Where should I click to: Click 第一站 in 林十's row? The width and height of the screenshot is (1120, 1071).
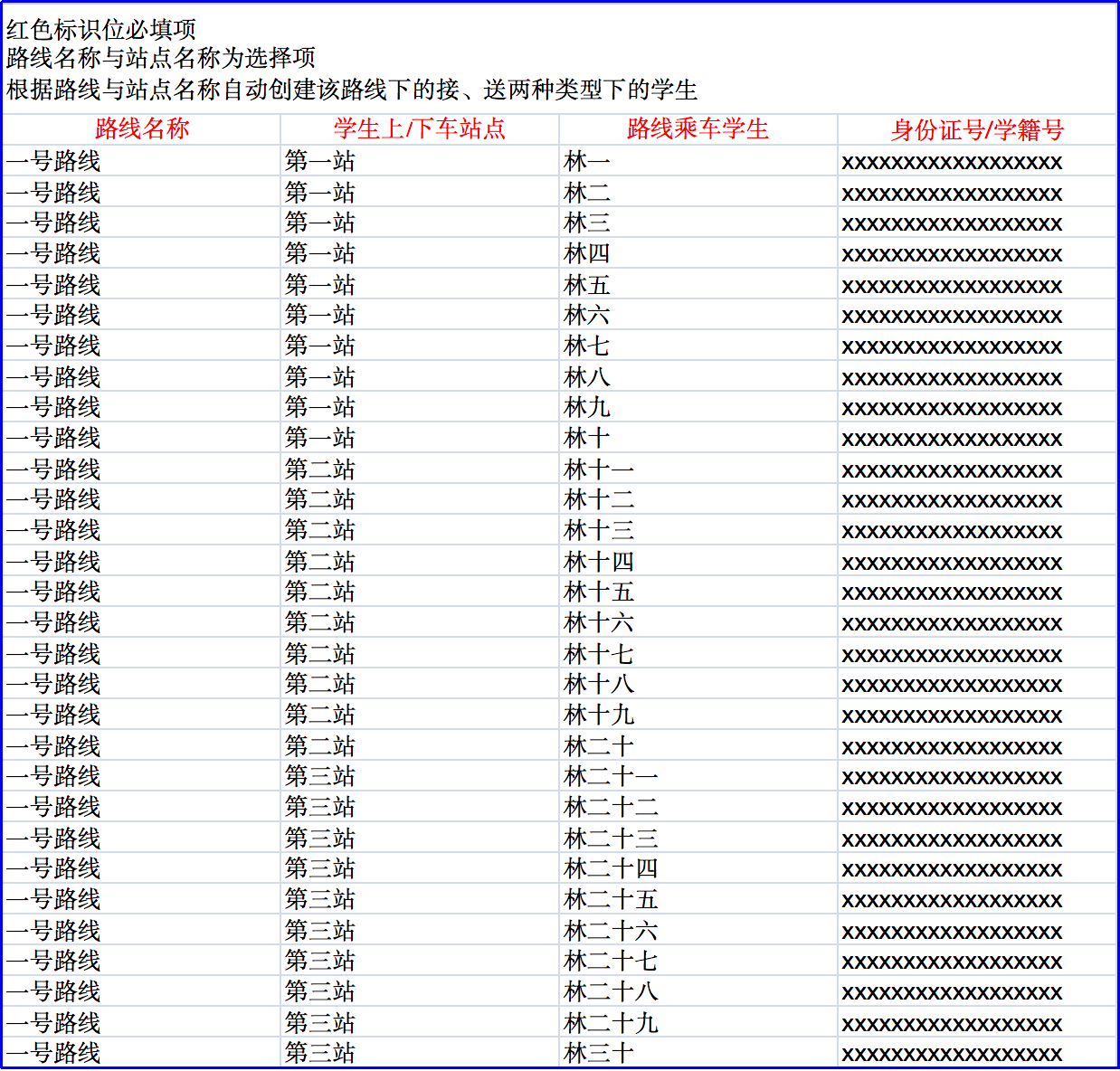tap(420, 438)
